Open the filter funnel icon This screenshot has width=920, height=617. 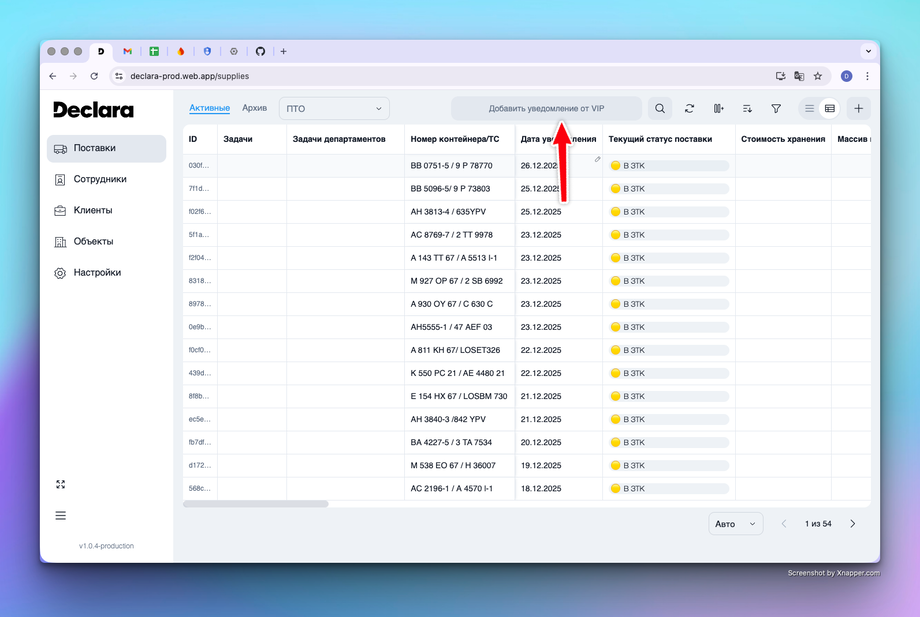(x=776, y=109)
